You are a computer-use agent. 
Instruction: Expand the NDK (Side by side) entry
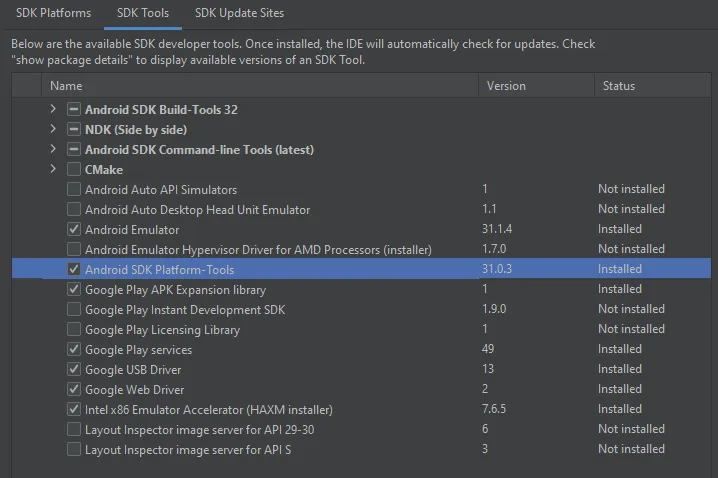point(53,129)
